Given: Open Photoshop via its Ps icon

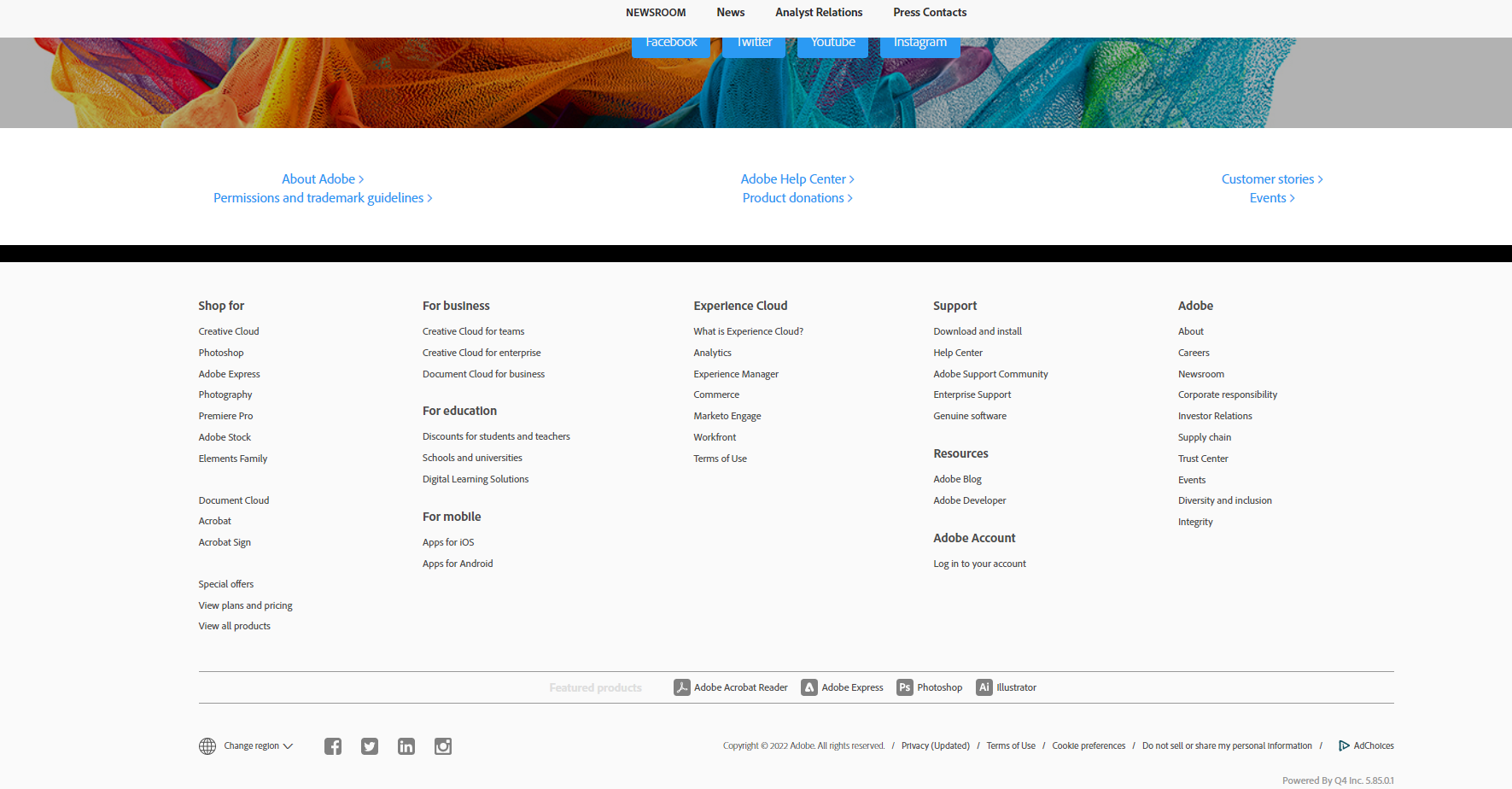Looking at the screenshot, I should coord(904,687).
